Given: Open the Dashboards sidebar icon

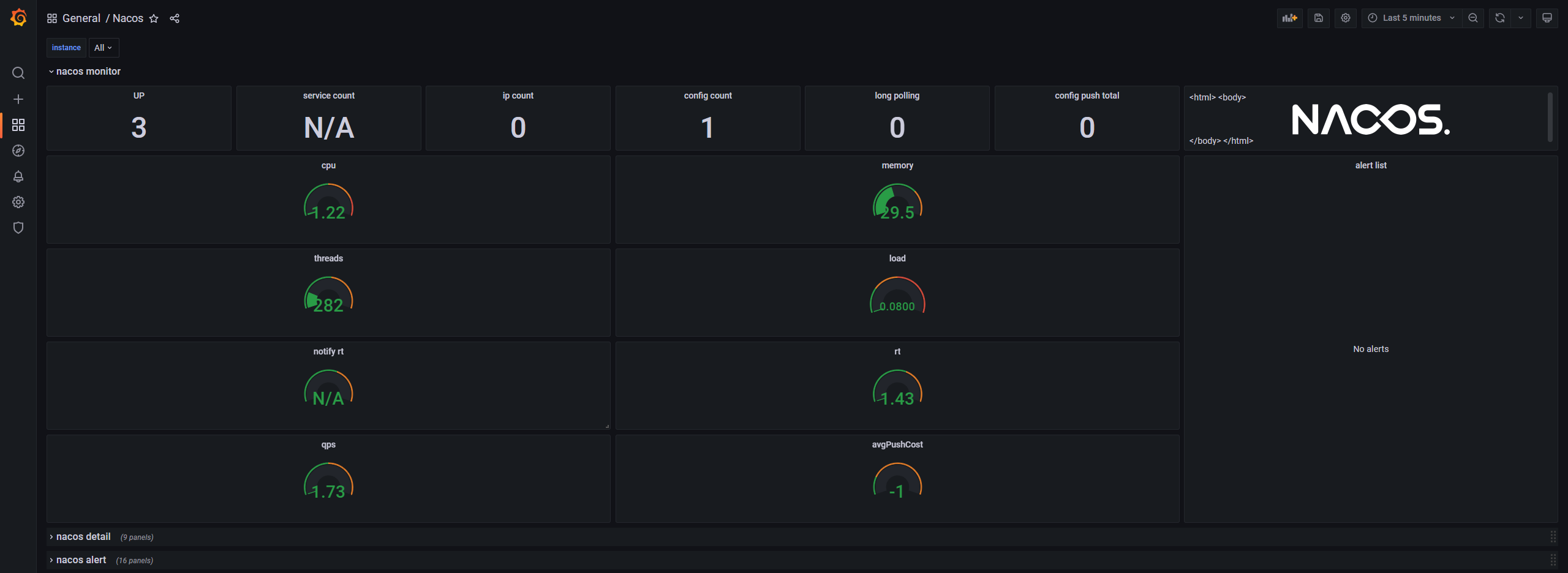Looking at the screenshot, I should click(18, 125).
